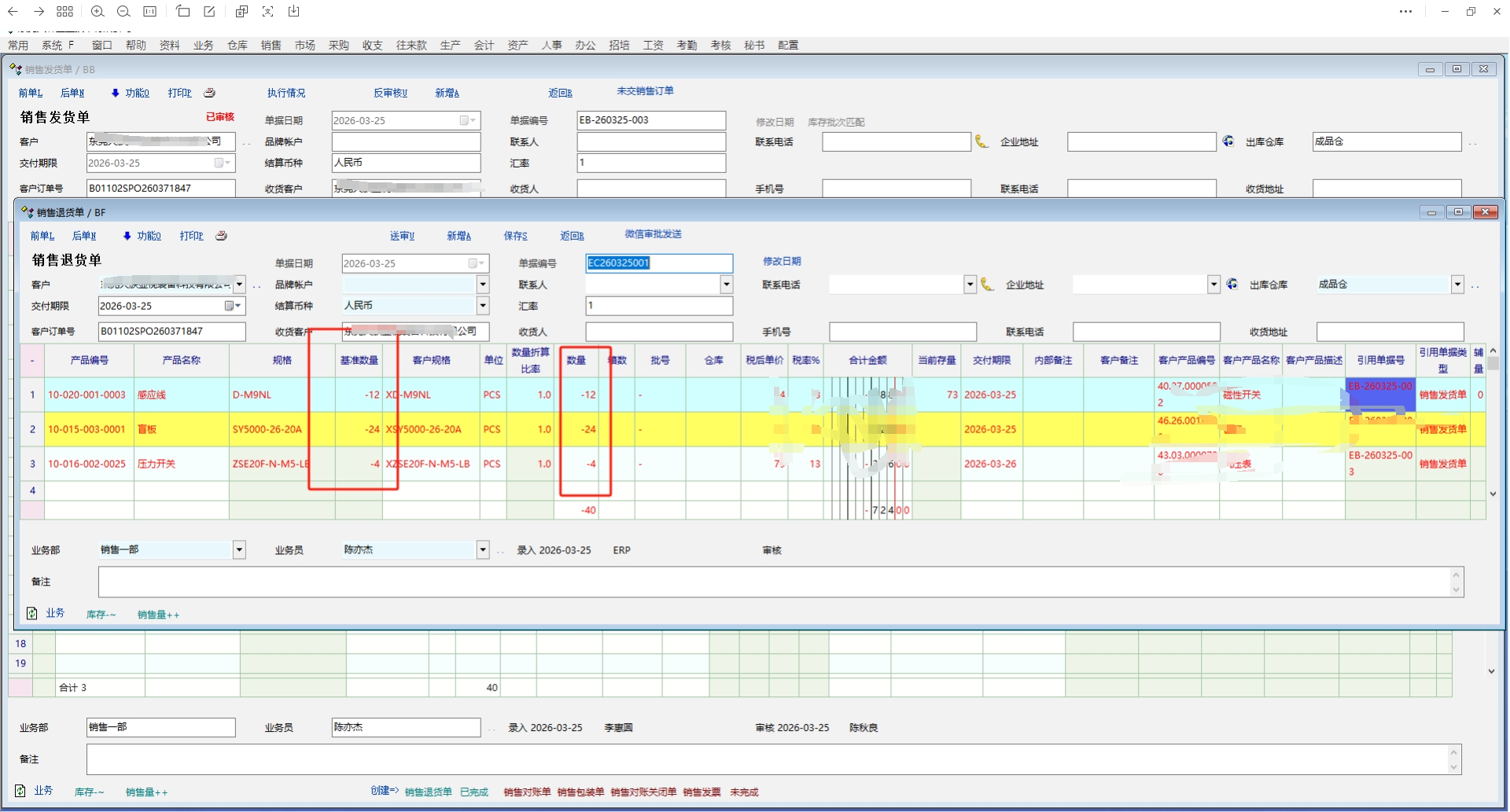Click the printer icon in 销售退货单 toolbar
The image size is (1510, 812).
pyautogui.click(x=222, y=236)
